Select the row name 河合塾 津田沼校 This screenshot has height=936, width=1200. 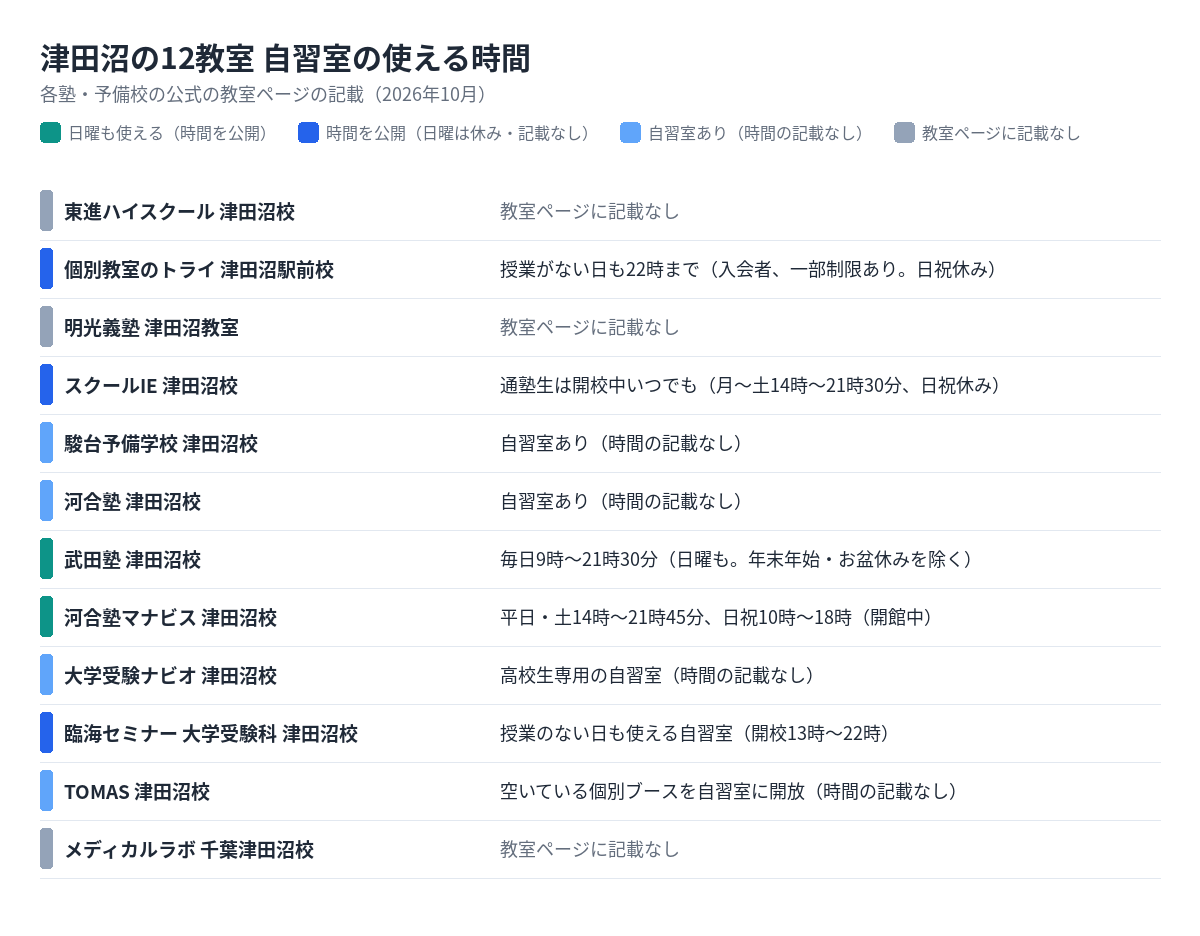[132, 502]
